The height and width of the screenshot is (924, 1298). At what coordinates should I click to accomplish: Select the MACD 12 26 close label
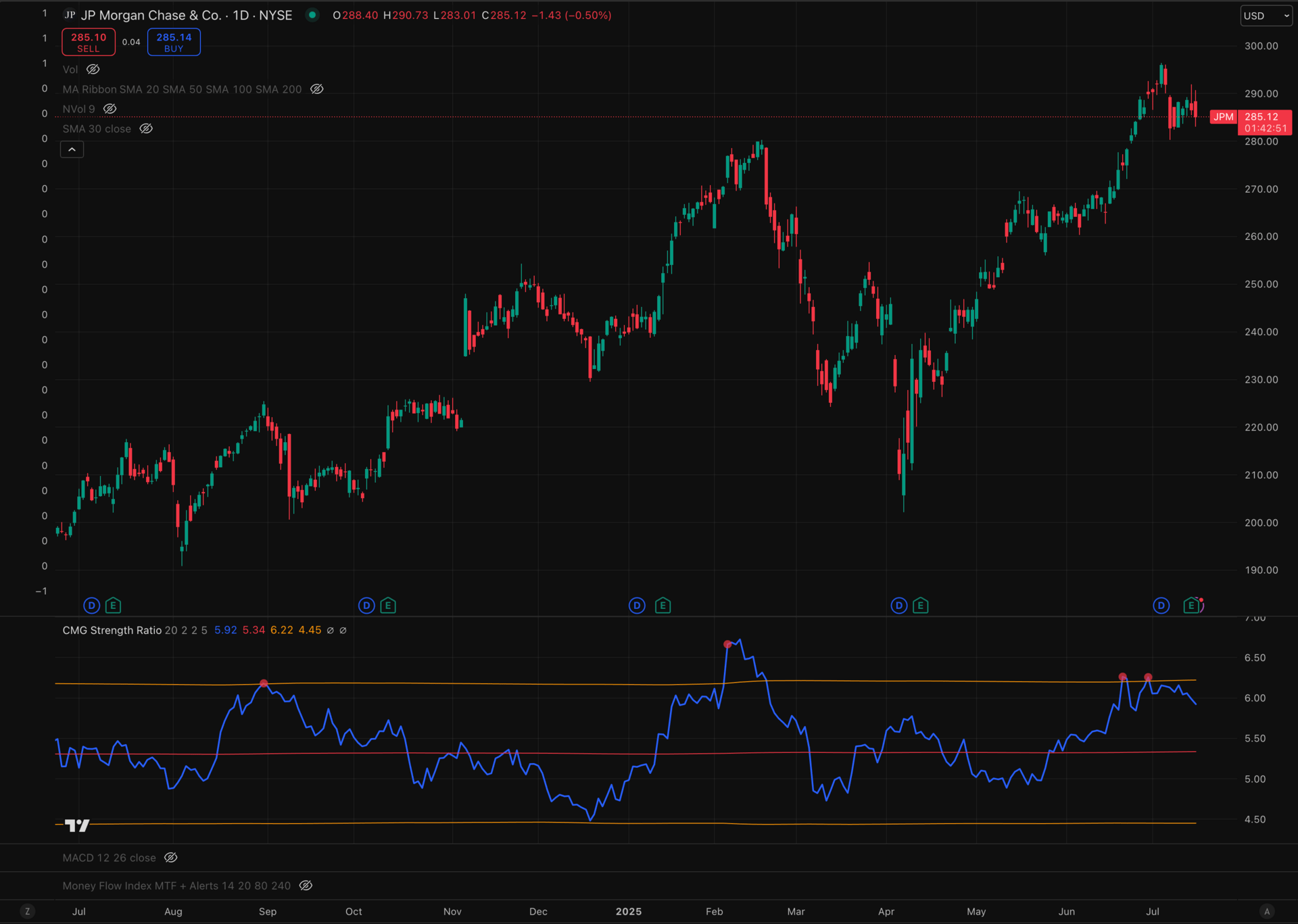pyautogui.click(x=109, y=858)
